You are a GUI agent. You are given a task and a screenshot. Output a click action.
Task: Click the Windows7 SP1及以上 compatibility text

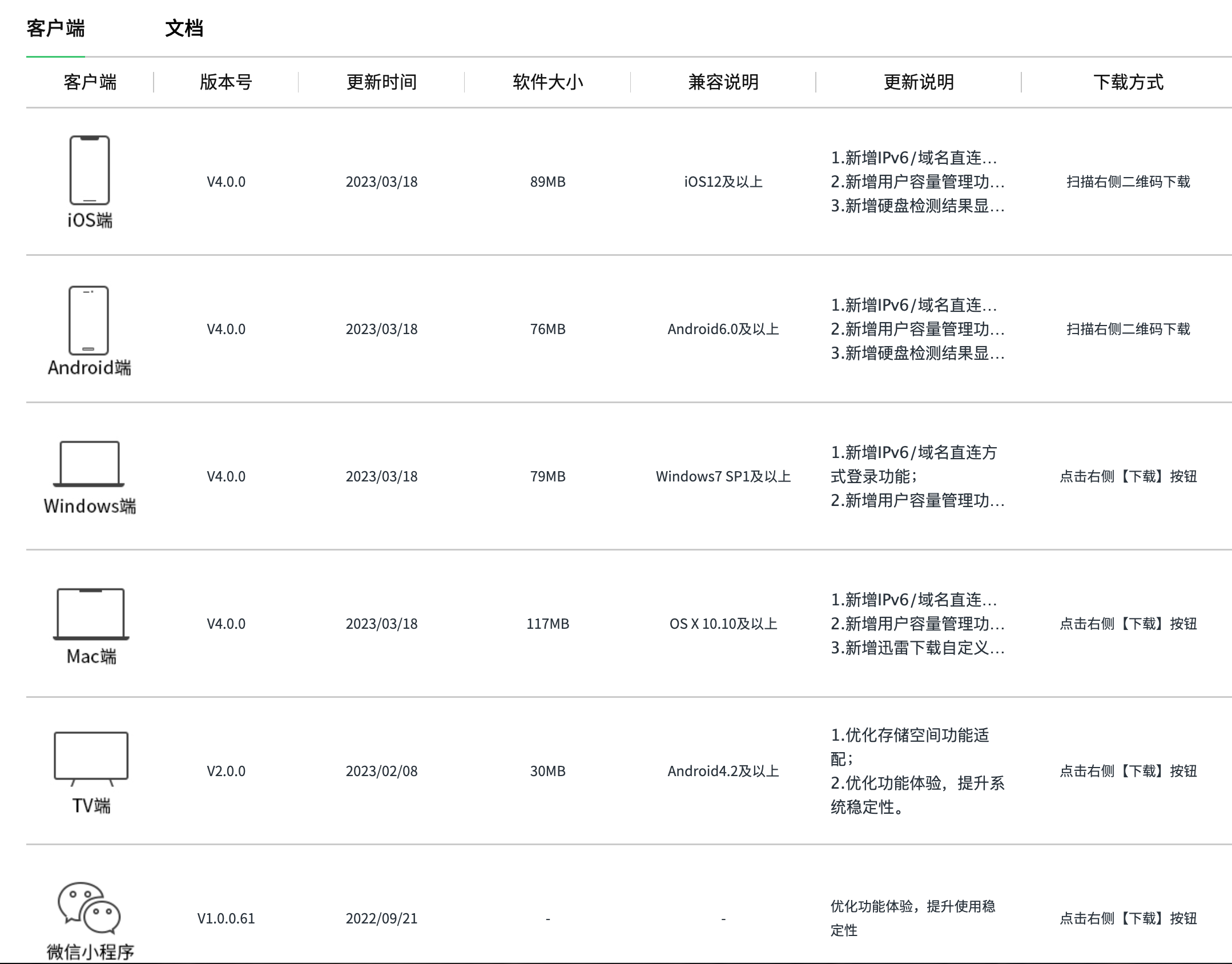click(723, 477)
